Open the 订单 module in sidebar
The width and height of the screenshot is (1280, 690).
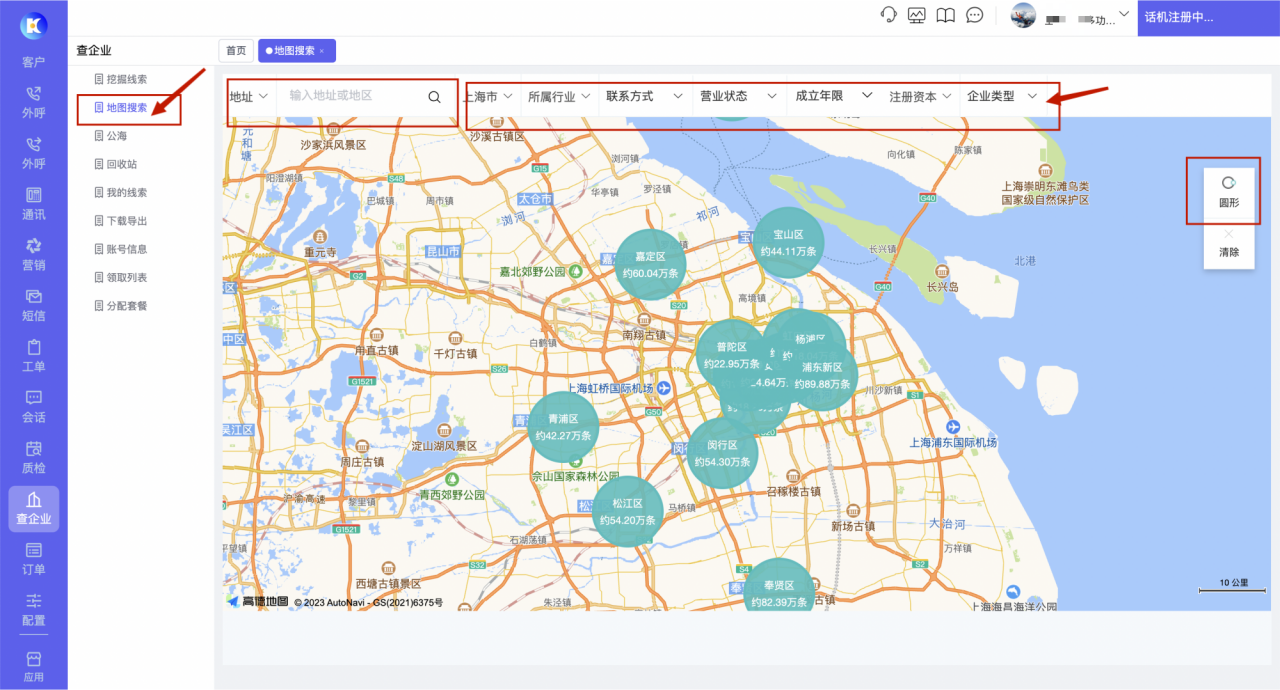pyautogui.click(x=33, y=559)
